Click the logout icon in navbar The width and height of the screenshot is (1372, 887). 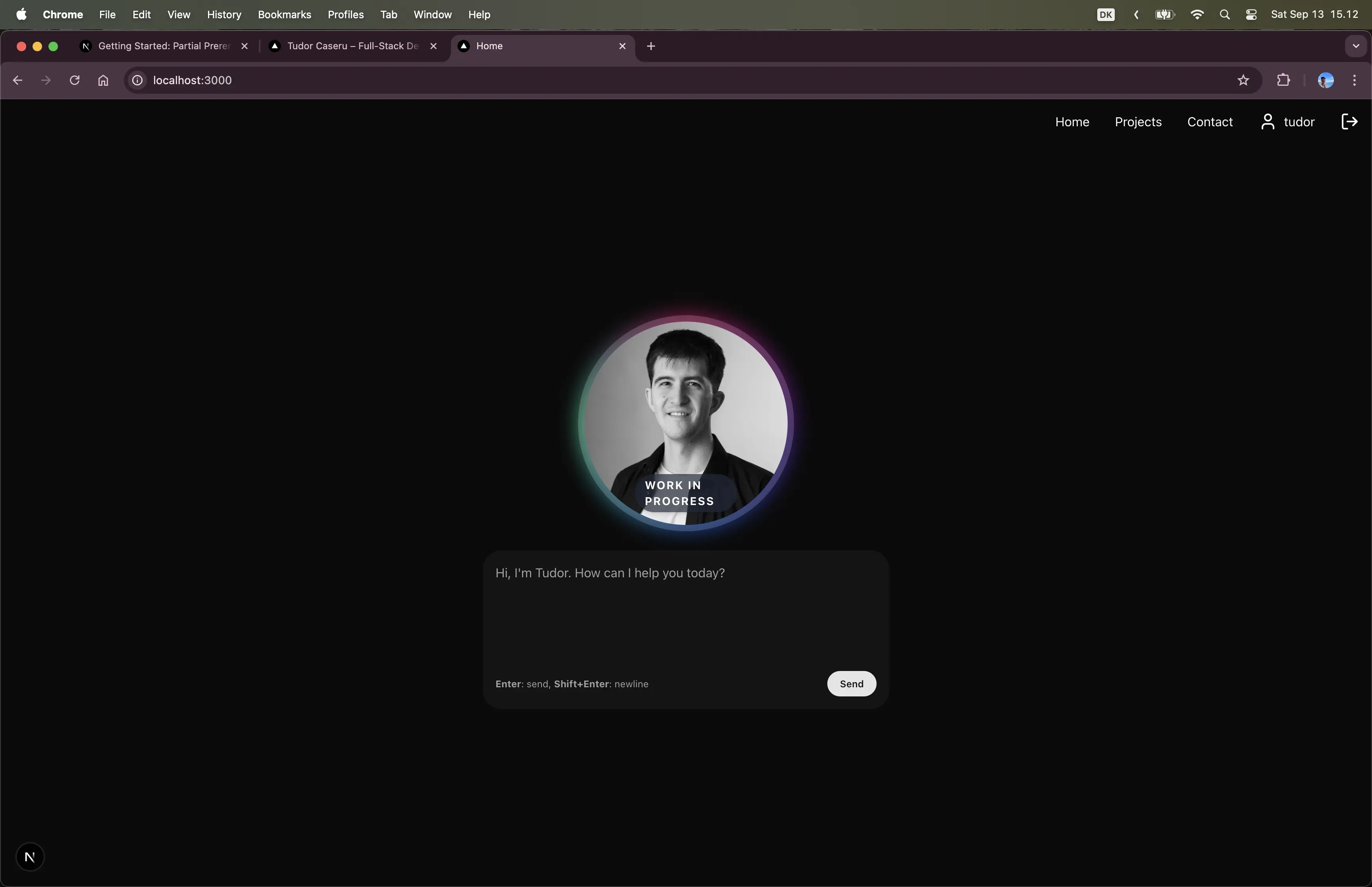point(1349,121)
